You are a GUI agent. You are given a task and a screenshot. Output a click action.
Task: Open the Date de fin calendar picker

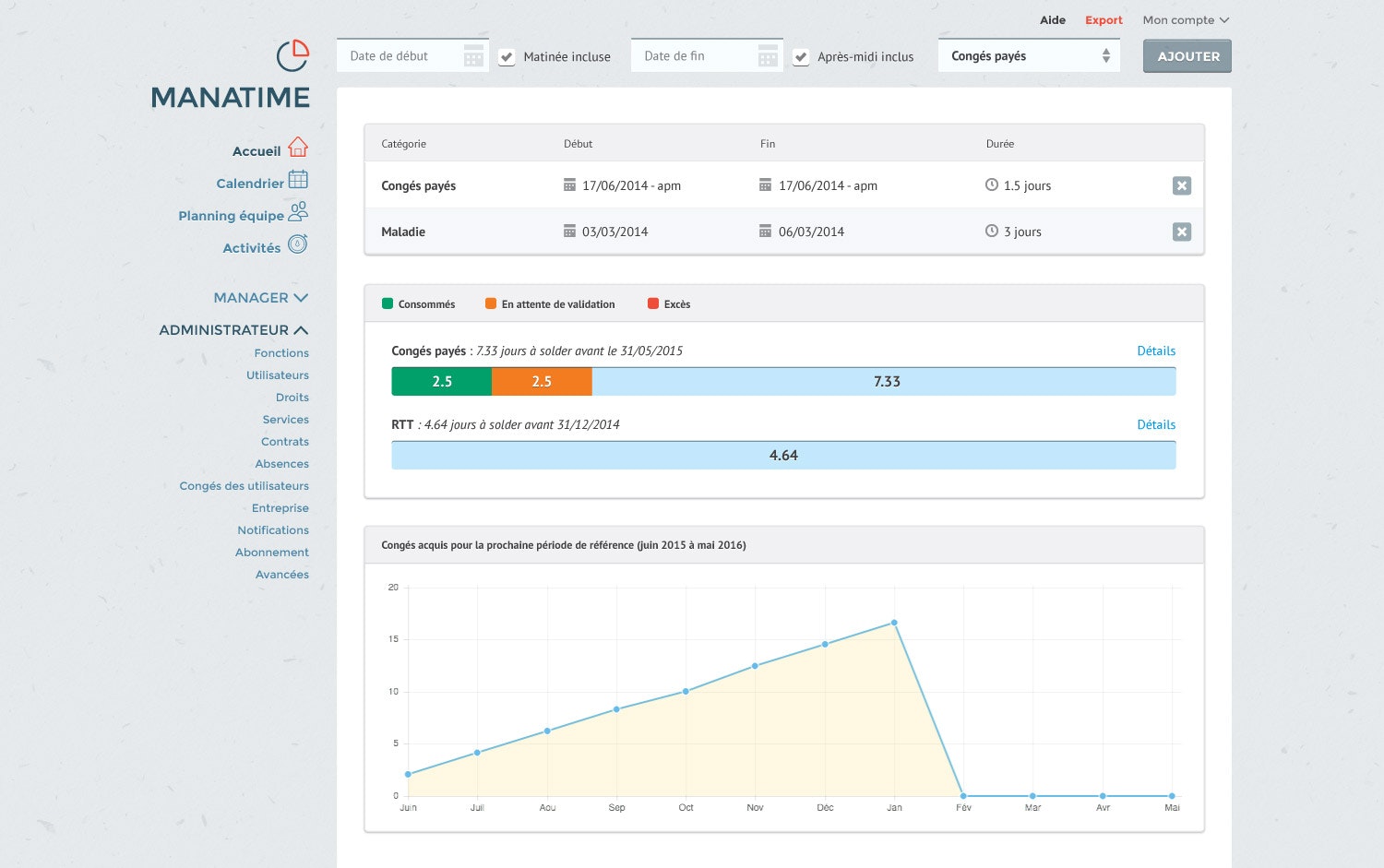tap(768, 56)
